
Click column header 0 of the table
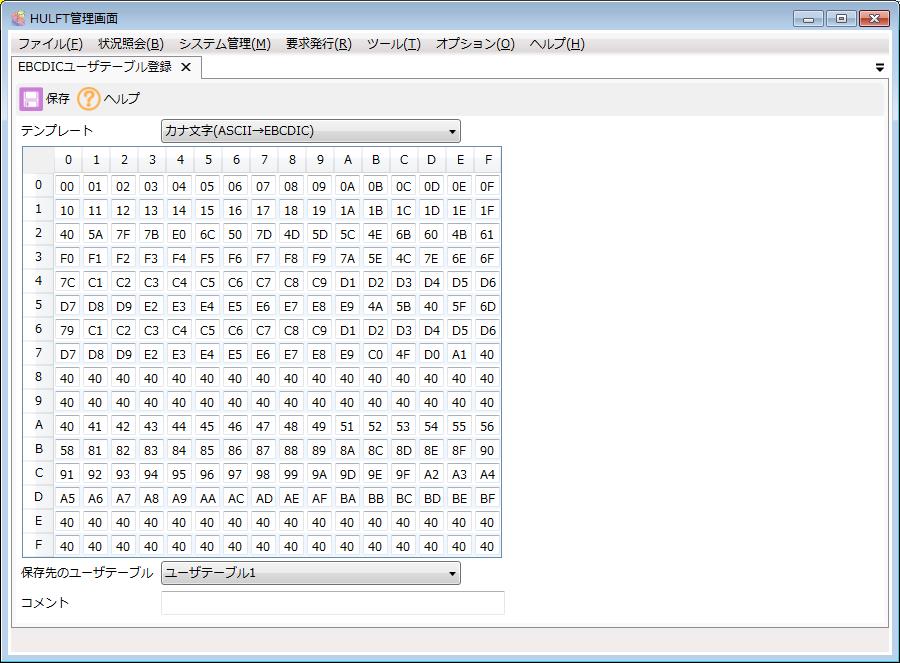(68, 160)
